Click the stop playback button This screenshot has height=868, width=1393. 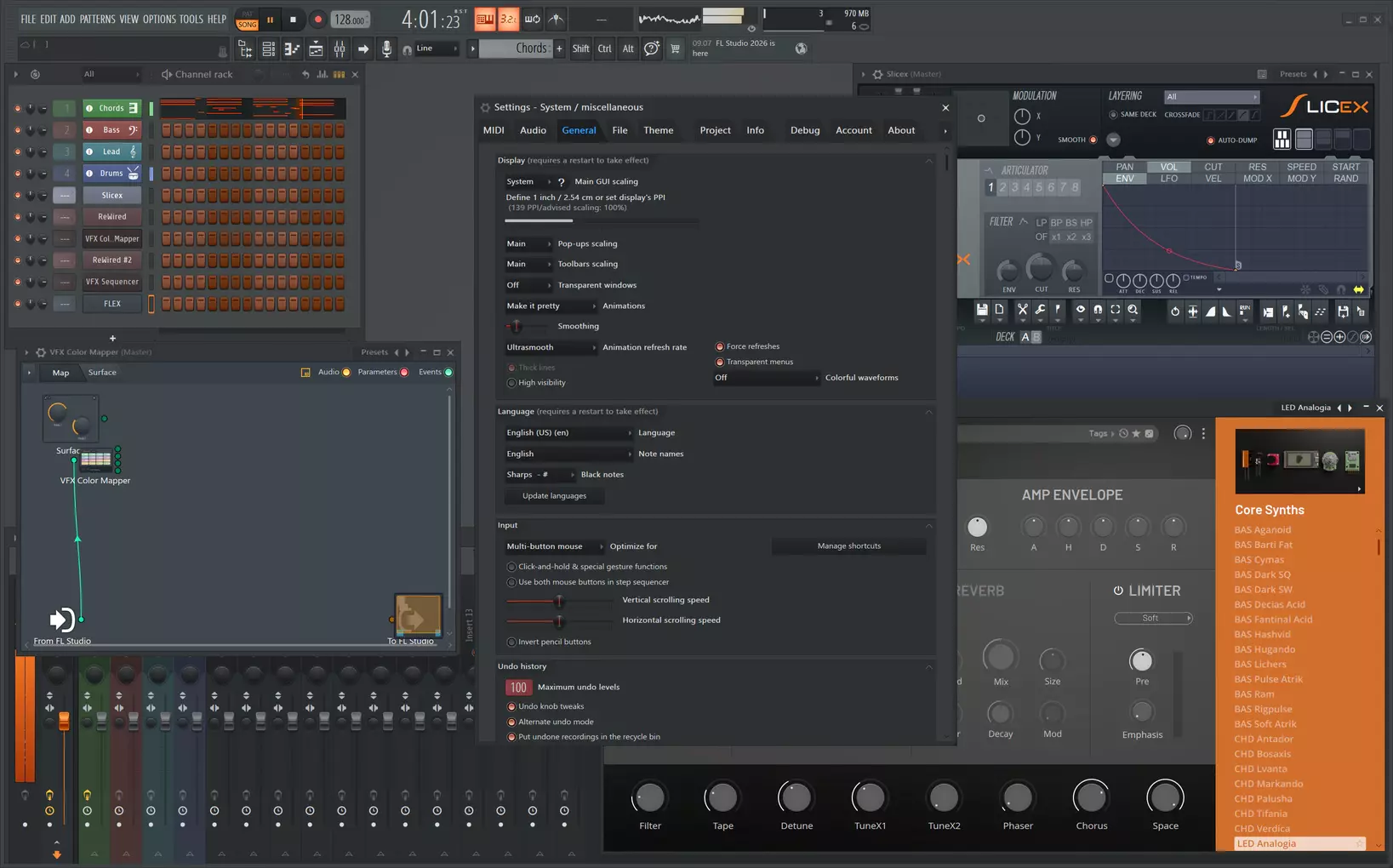coord(293,20)
